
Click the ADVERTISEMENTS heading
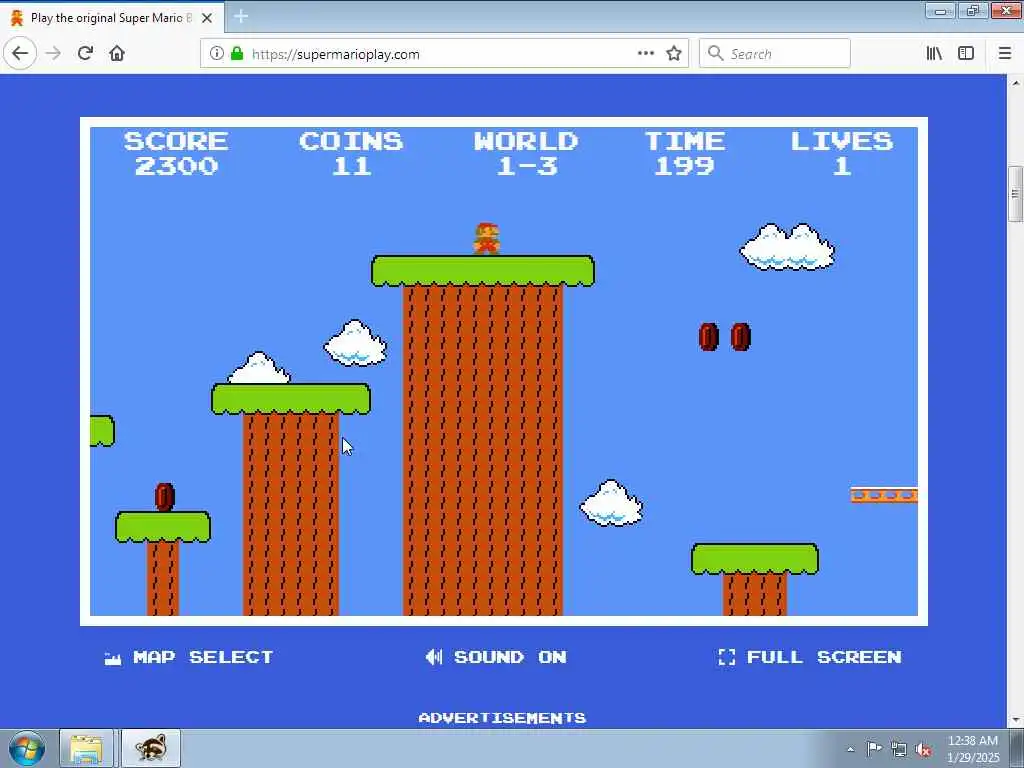tap(502, 718)
